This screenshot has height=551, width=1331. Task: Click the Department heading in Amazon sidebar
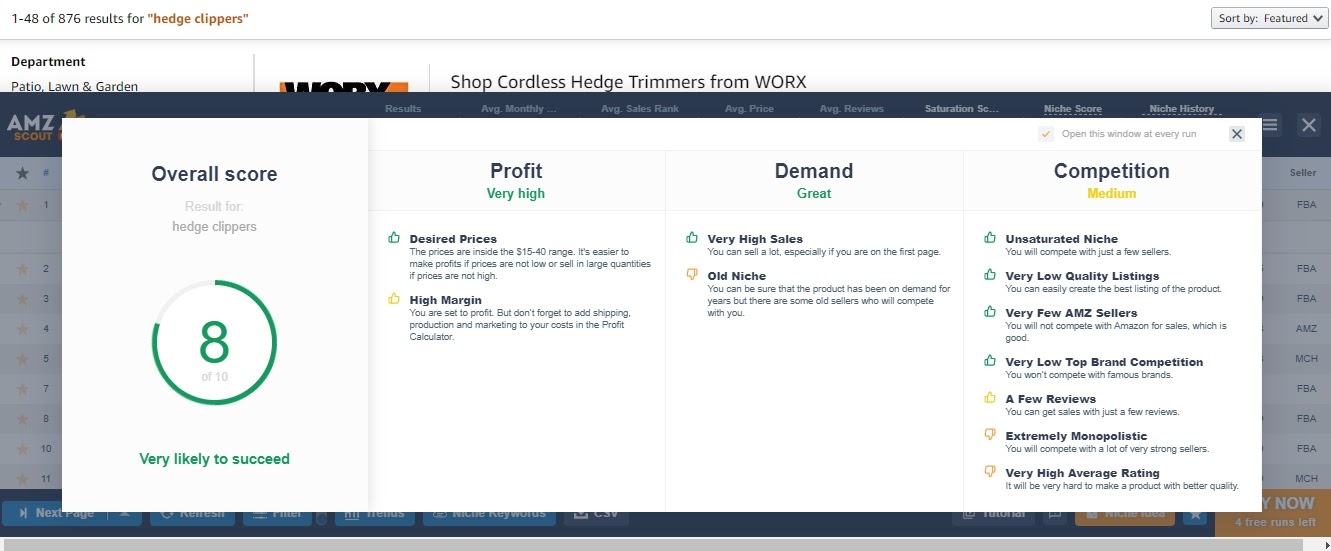pos(48,62)
